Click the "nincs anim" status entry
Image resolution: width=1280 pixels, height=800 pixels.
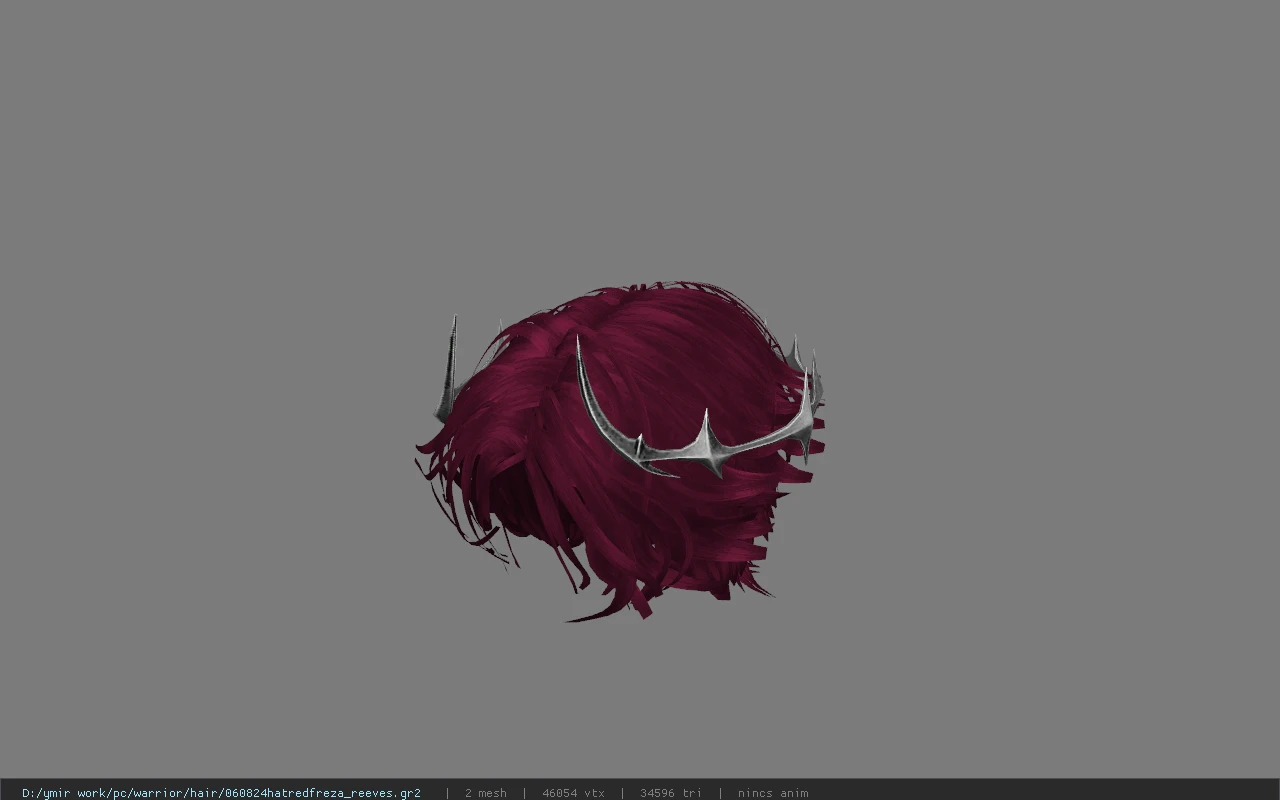(773, 793)
